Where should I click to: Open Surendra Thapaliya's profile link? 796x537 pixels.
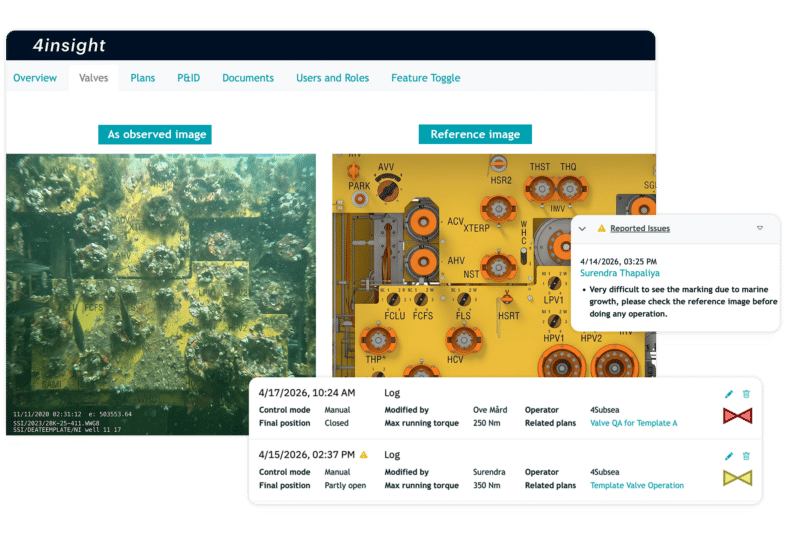coord(620,273)
